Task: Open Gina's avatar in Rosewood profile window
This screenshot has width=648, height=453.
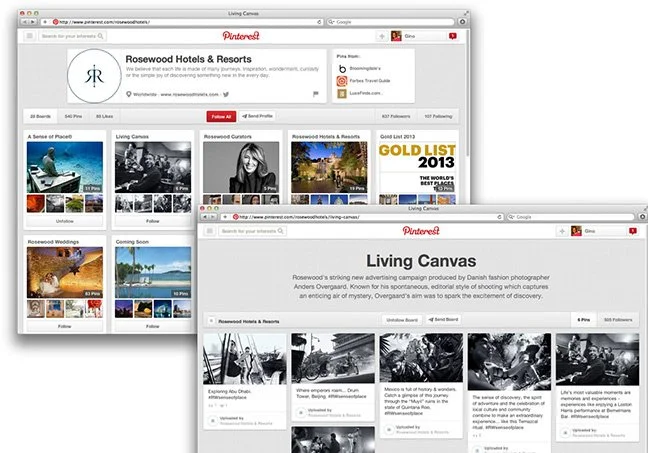Action: 396,36
